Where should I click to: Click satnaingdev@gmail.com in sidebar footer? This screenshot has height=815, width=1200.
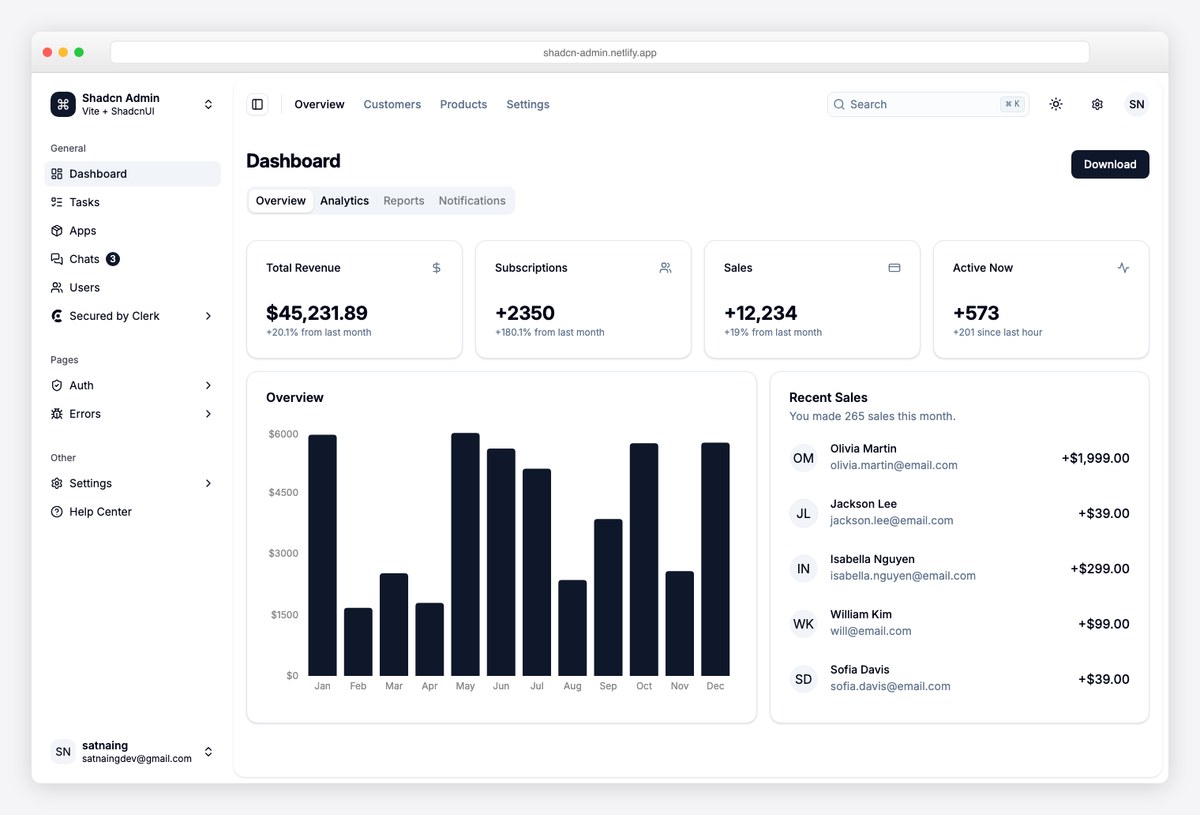(x=137, y=759)
